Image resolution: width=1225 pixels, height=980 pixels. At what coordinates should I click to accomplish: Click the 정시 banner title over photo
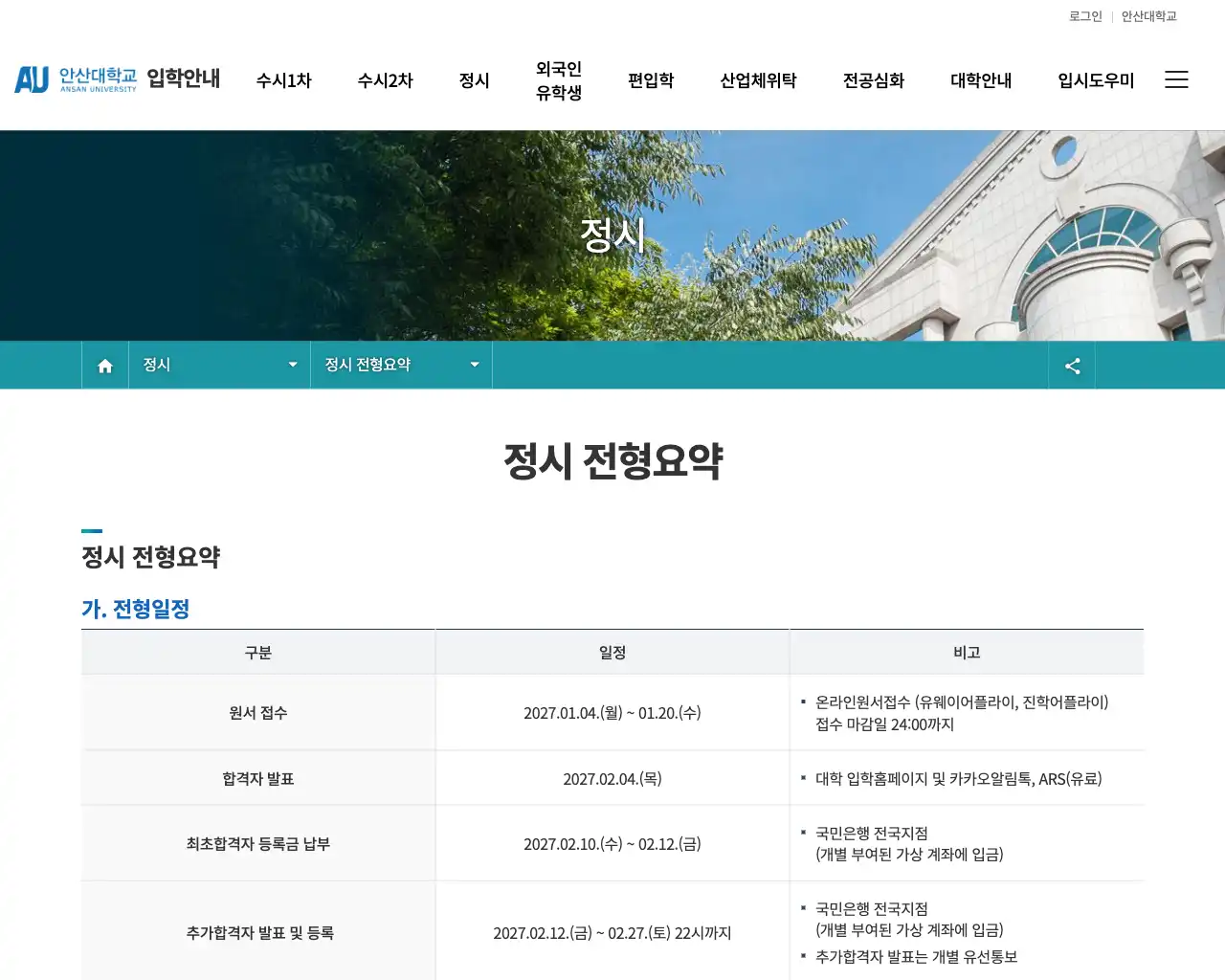pos(612,235)
